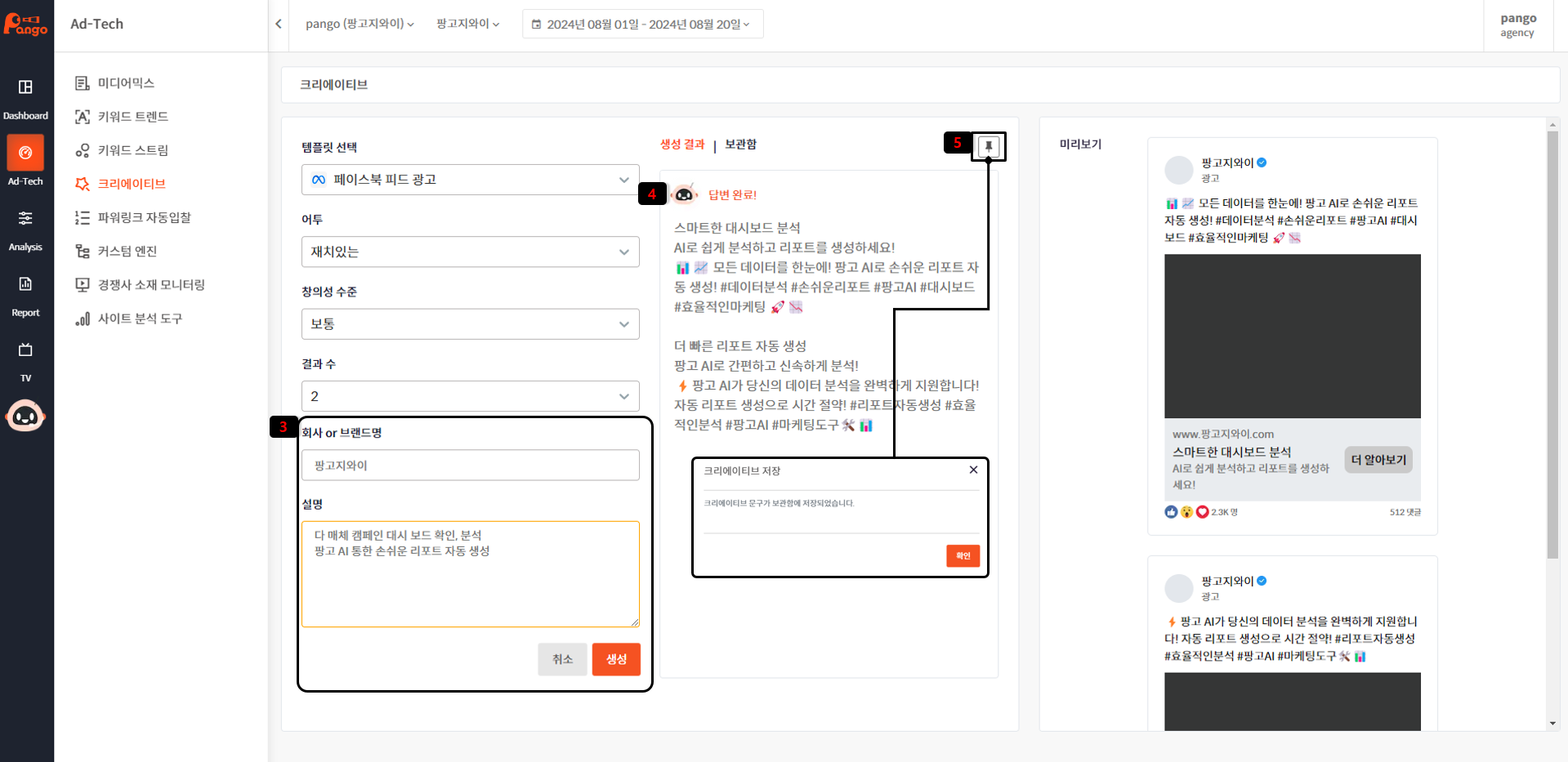Viewport: 1568px width, 762px height.
Task: Click the like reaction icon on first preview
Action: pos(1171,512)
